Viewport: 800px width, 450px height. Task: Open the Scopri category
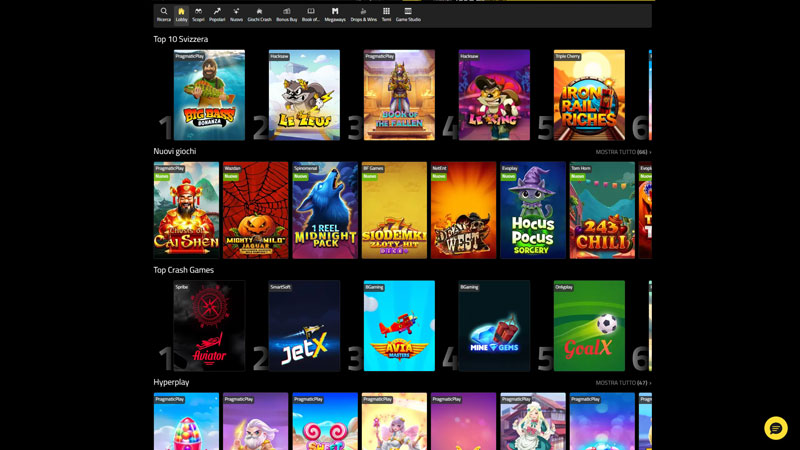tap(198, 15)
